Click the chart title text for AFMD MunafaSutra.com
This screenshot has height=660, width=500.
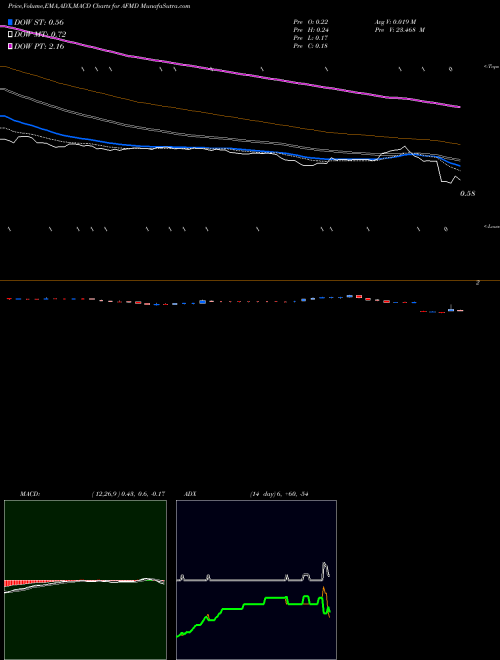(99, 6)
